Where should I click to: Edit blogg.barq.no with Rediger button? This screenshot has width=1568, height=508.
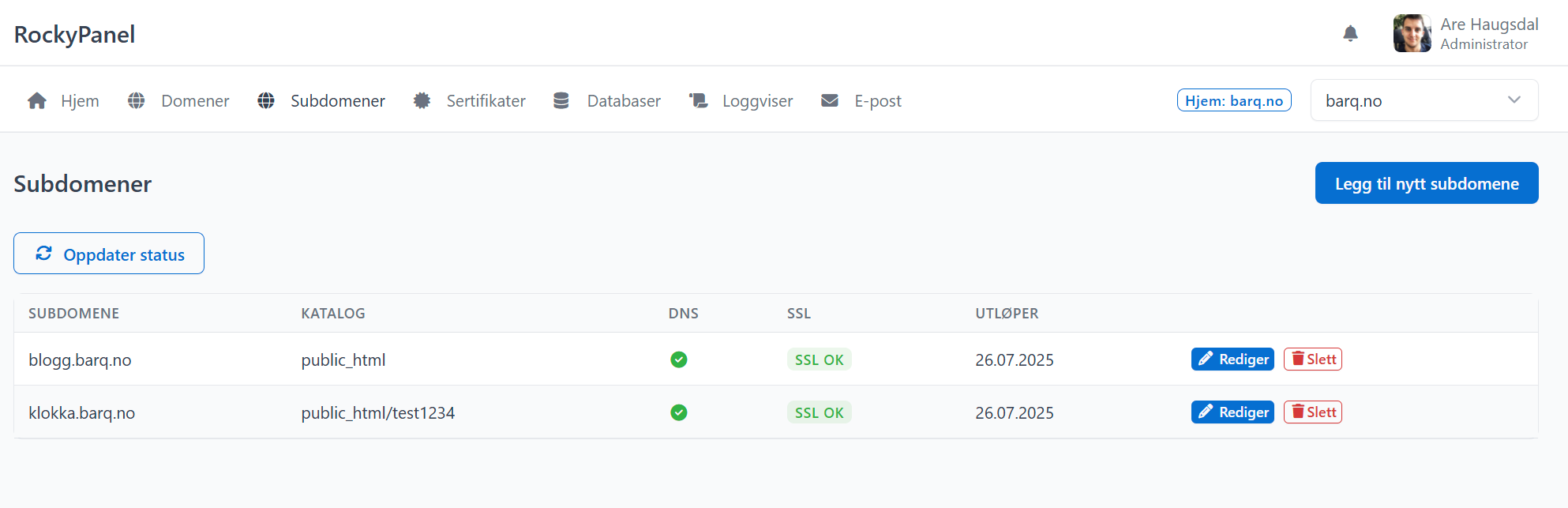[1232, 359]
